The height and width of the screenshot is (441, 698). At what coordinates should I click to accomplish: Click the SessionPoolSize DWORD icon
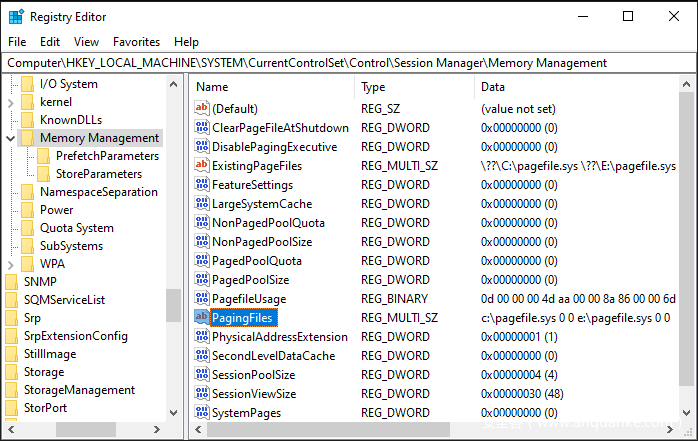[x=202, y=374]
